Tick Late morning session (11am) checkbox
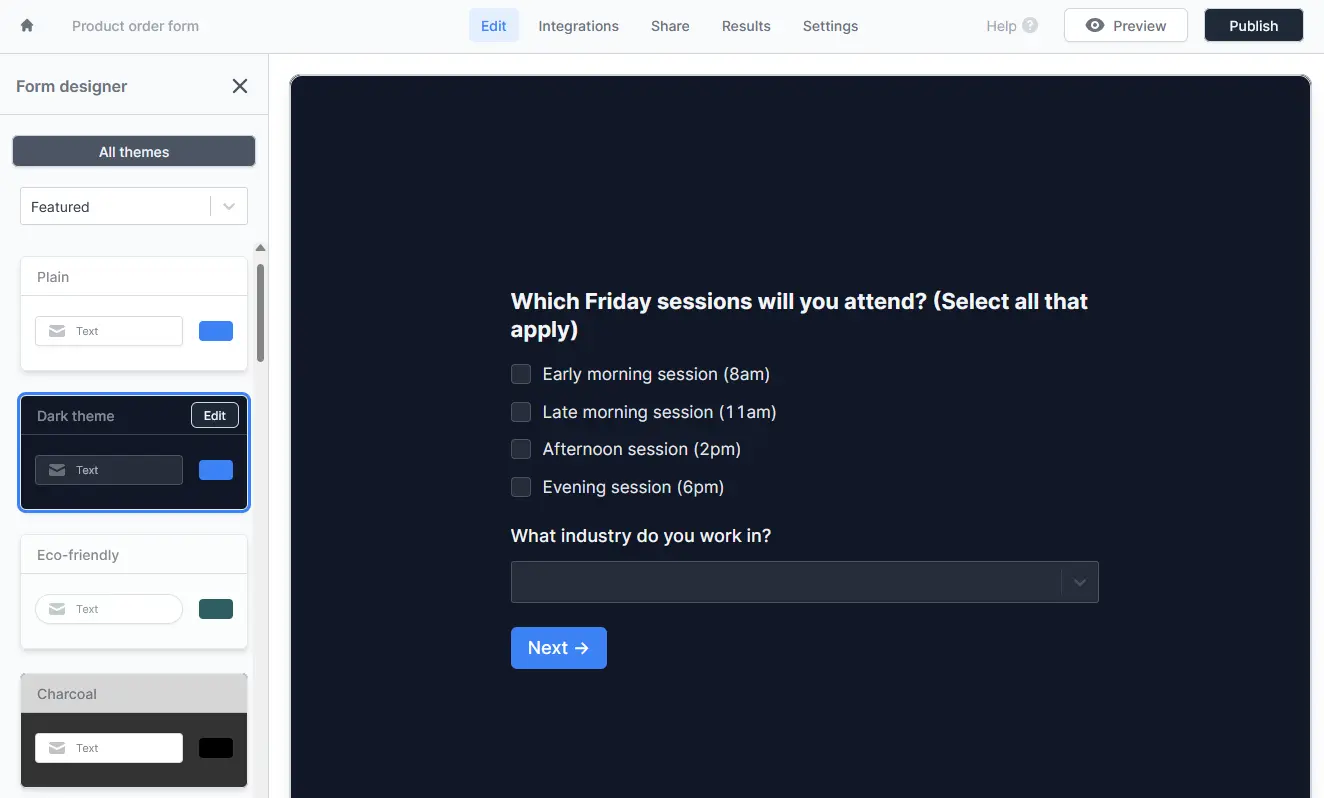This screenshot has height=798, width=1324. point(521,412)
